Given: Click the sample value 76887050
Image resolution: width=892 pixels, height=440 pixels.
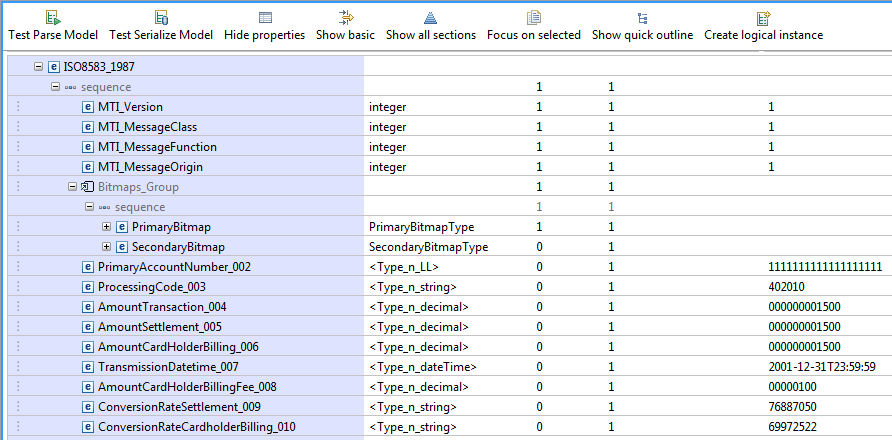Looking at the screenshot, I should 793,407.
